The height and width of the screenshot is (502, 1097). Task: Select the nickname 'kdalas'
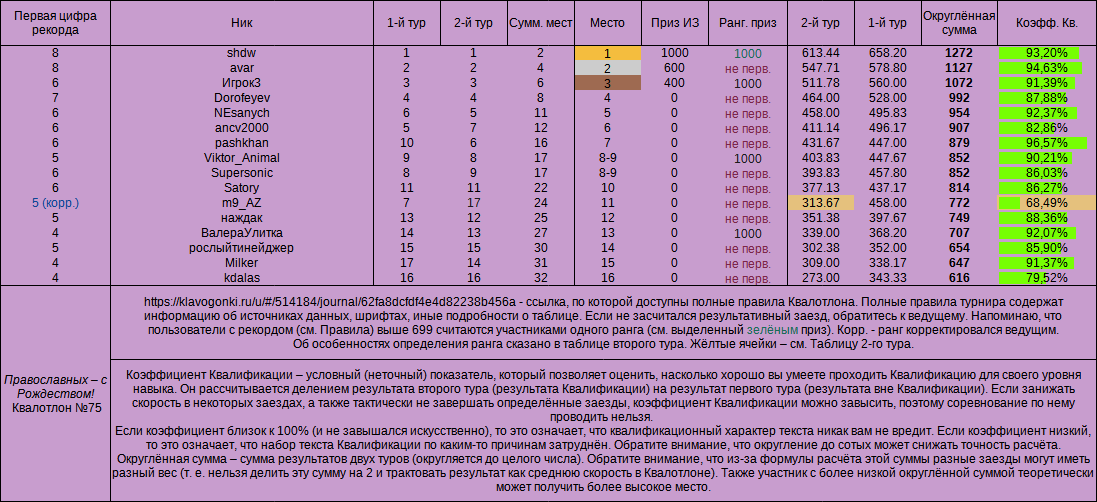coord(242,278)
